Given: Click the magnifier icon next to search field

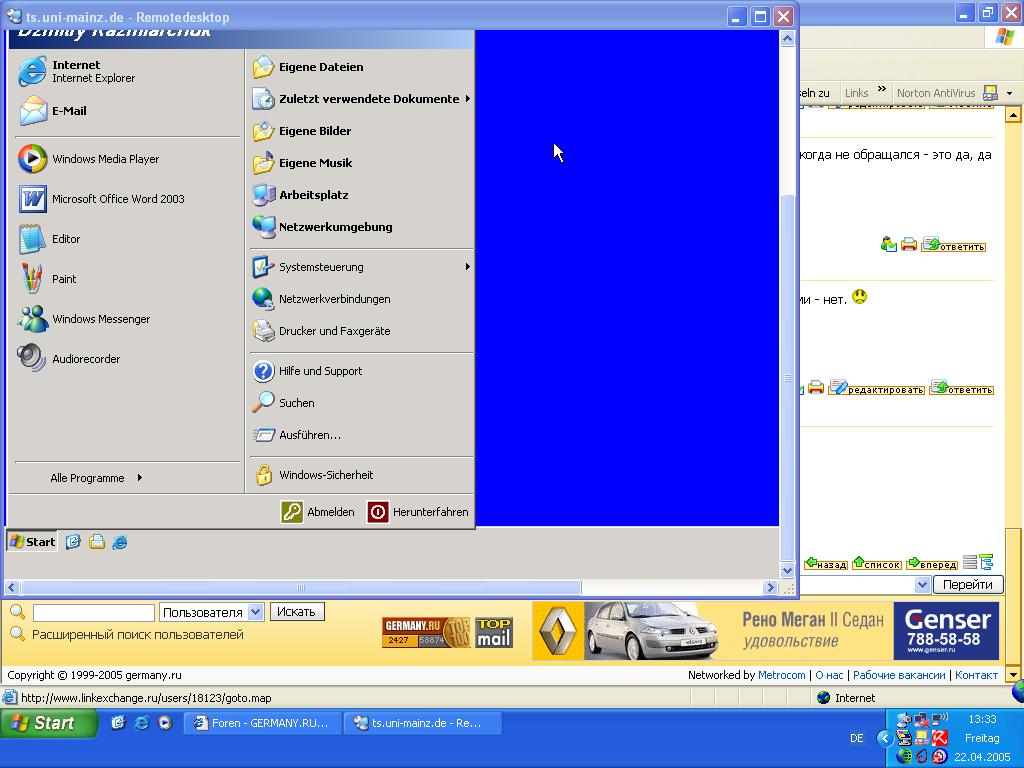Looking at the screenshot, I should [x=18, y=612].
